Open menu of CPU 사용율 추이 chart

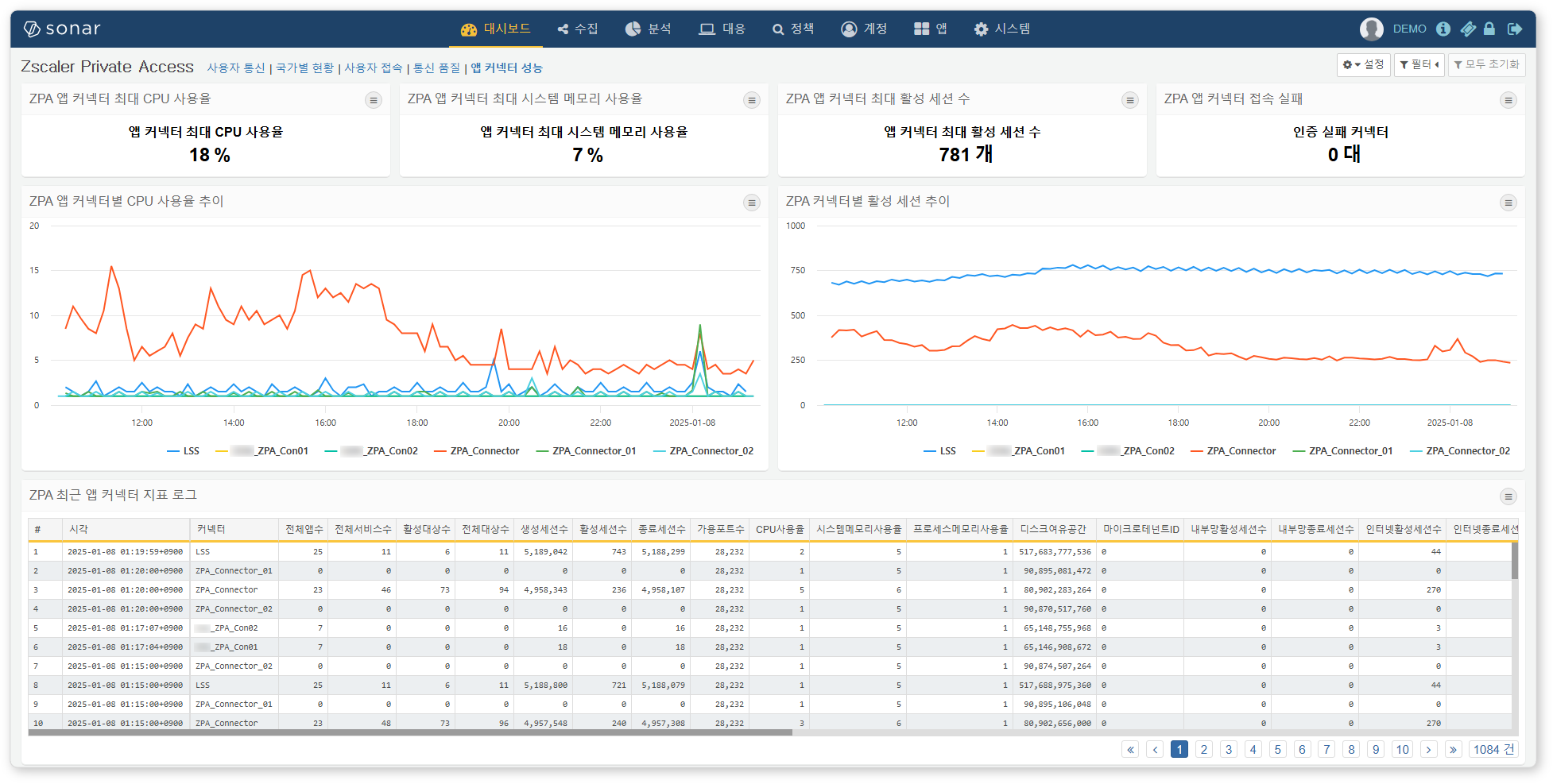tap(751, 203)
